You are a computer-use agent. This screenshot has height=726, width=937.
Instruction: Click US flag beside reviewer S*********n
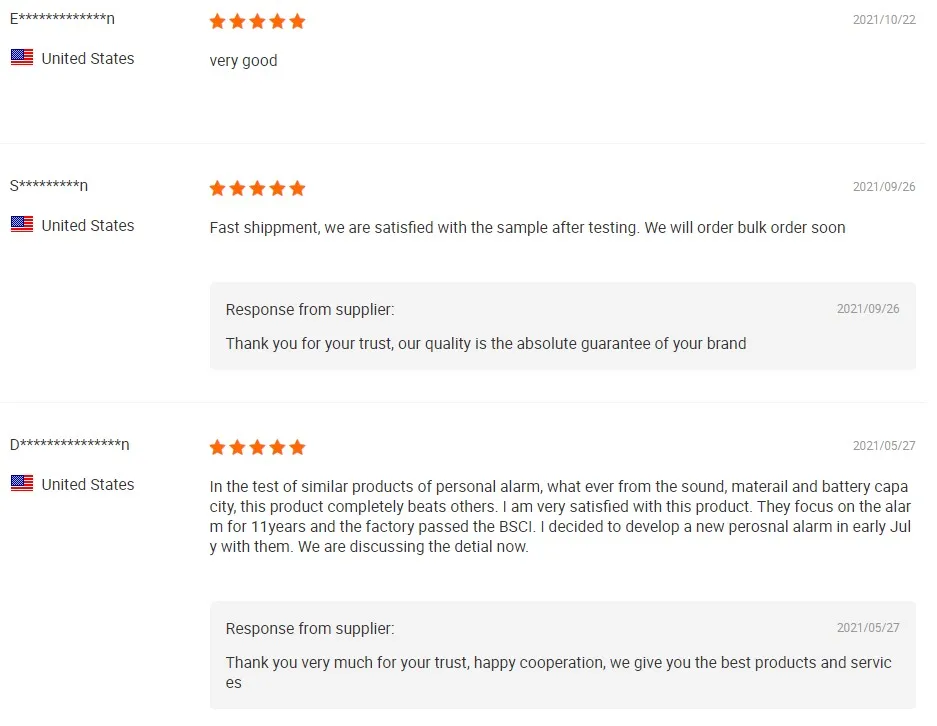(x=22, y=225)
